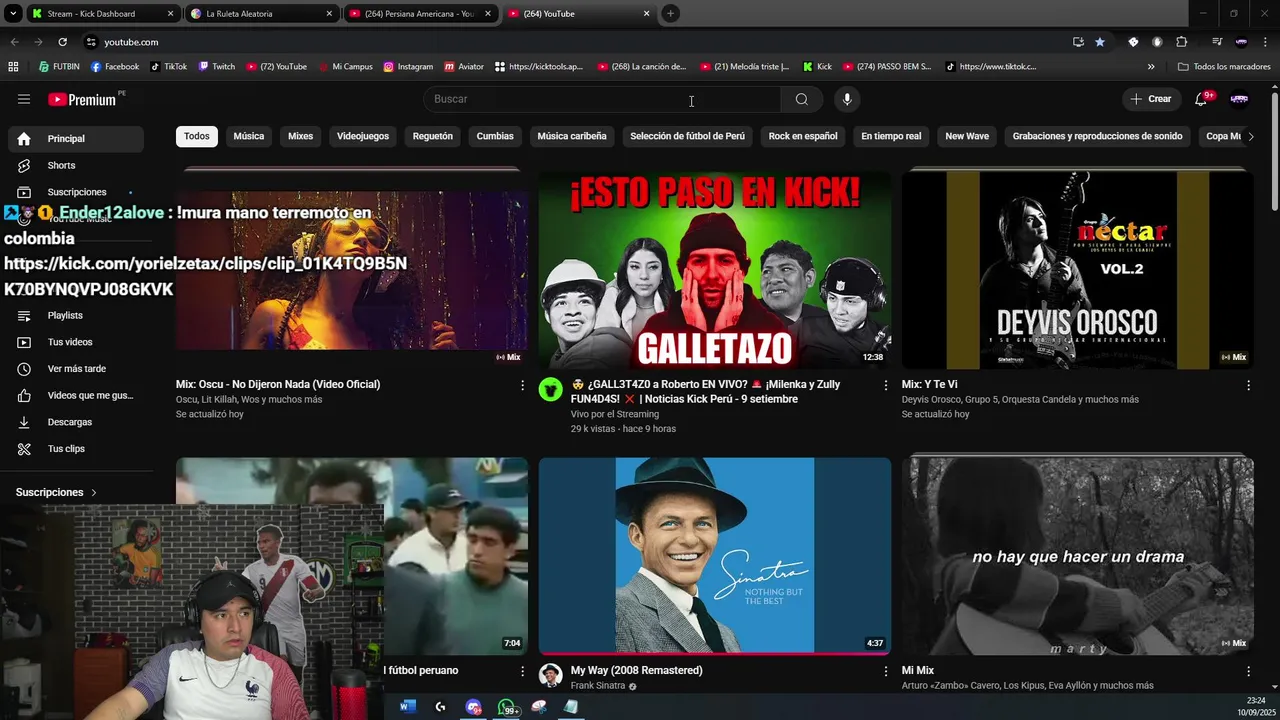Open Shorts from the sidebar
The width and height of the screenshot is (1280, 720).
pos(76,165)
